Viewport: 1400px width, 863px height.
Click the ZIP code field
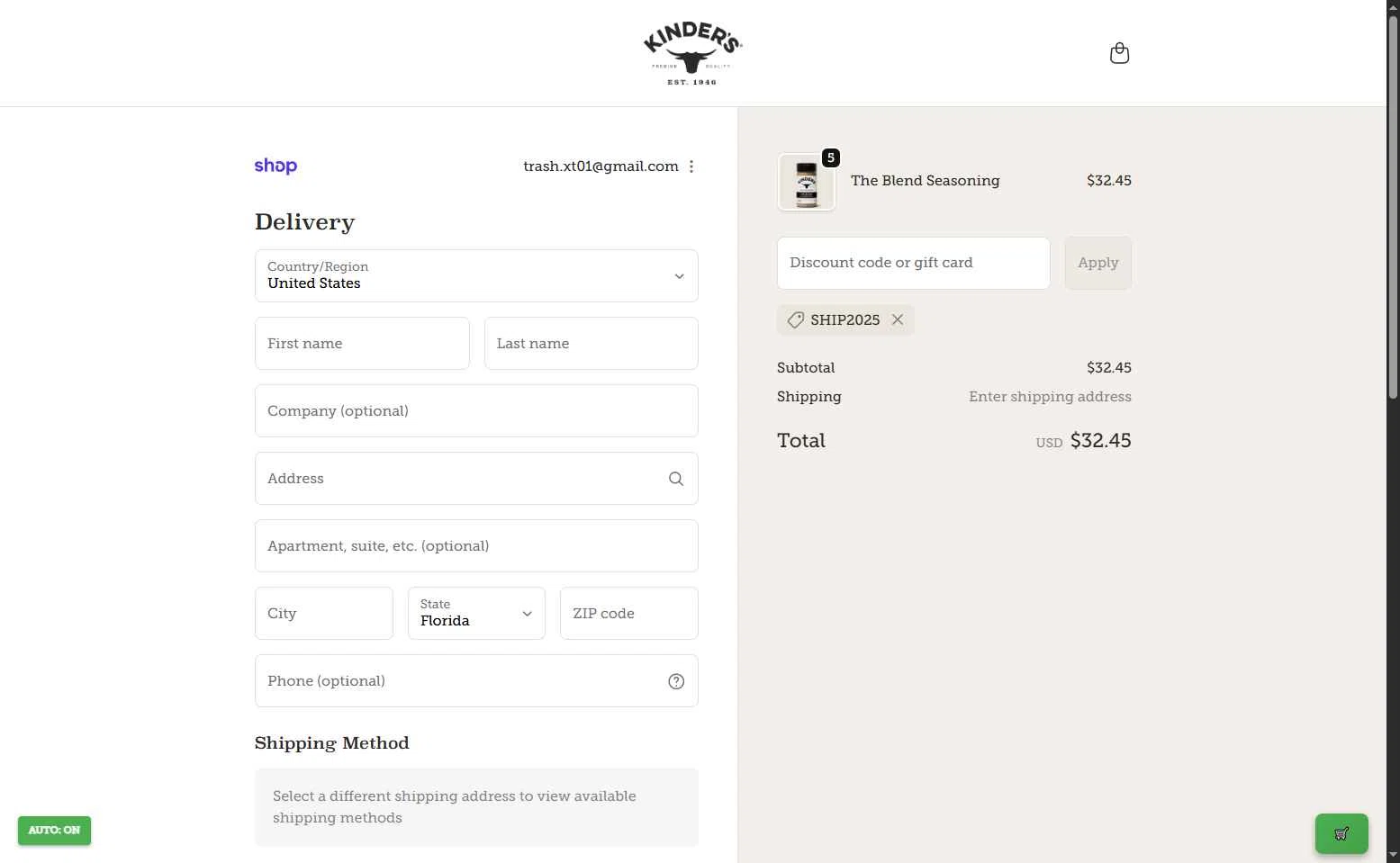629,613
